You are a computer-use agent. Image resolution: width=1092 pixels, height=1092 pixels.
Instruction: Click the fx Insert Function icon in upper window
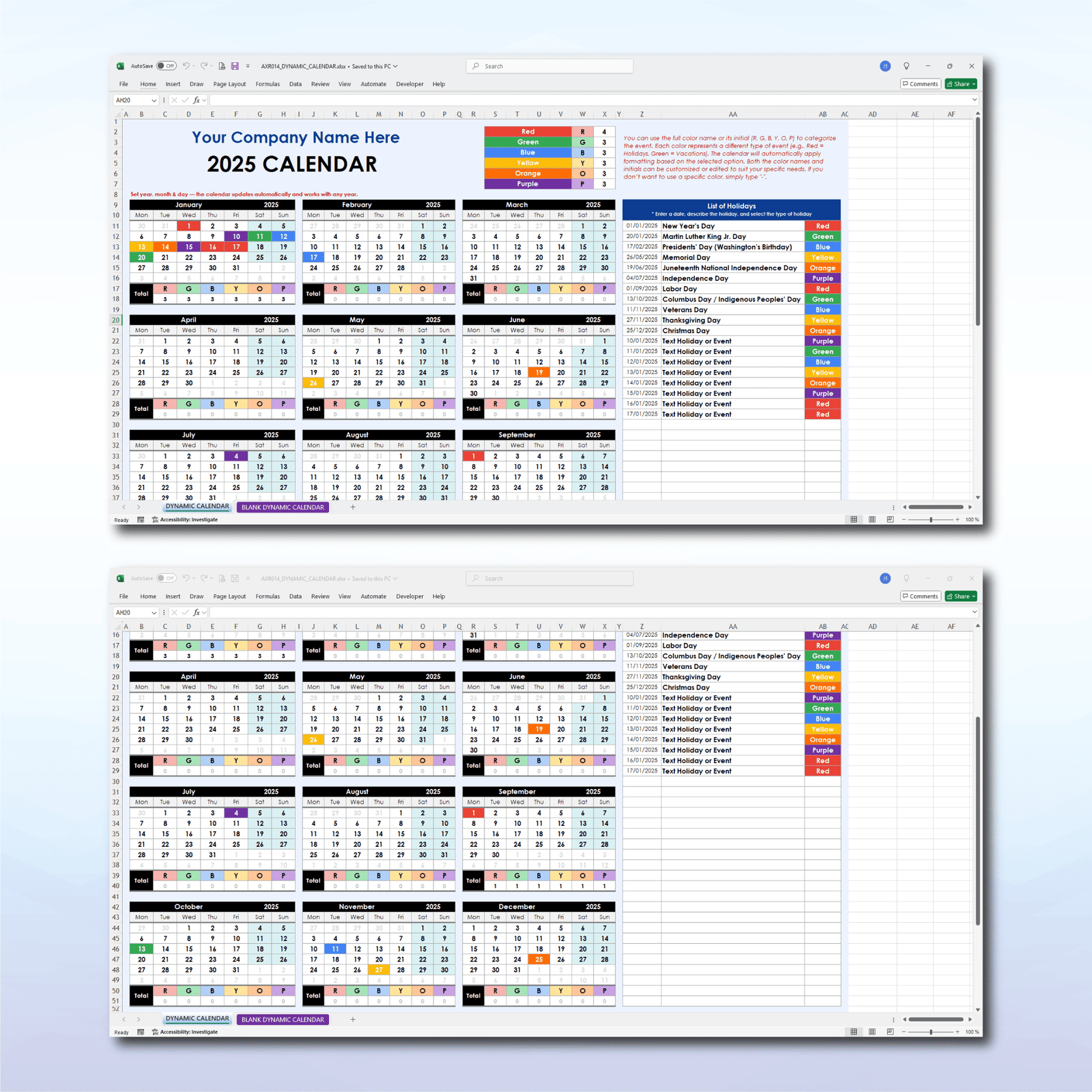pyautogui.click(x=197, y=100)
